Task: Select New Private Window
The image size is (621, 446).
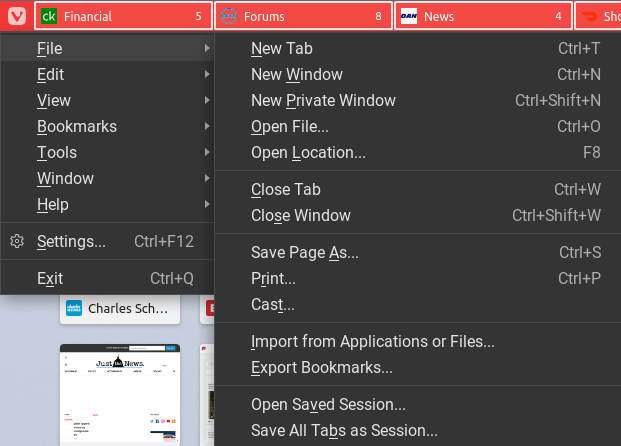Action: click(323, 100)
